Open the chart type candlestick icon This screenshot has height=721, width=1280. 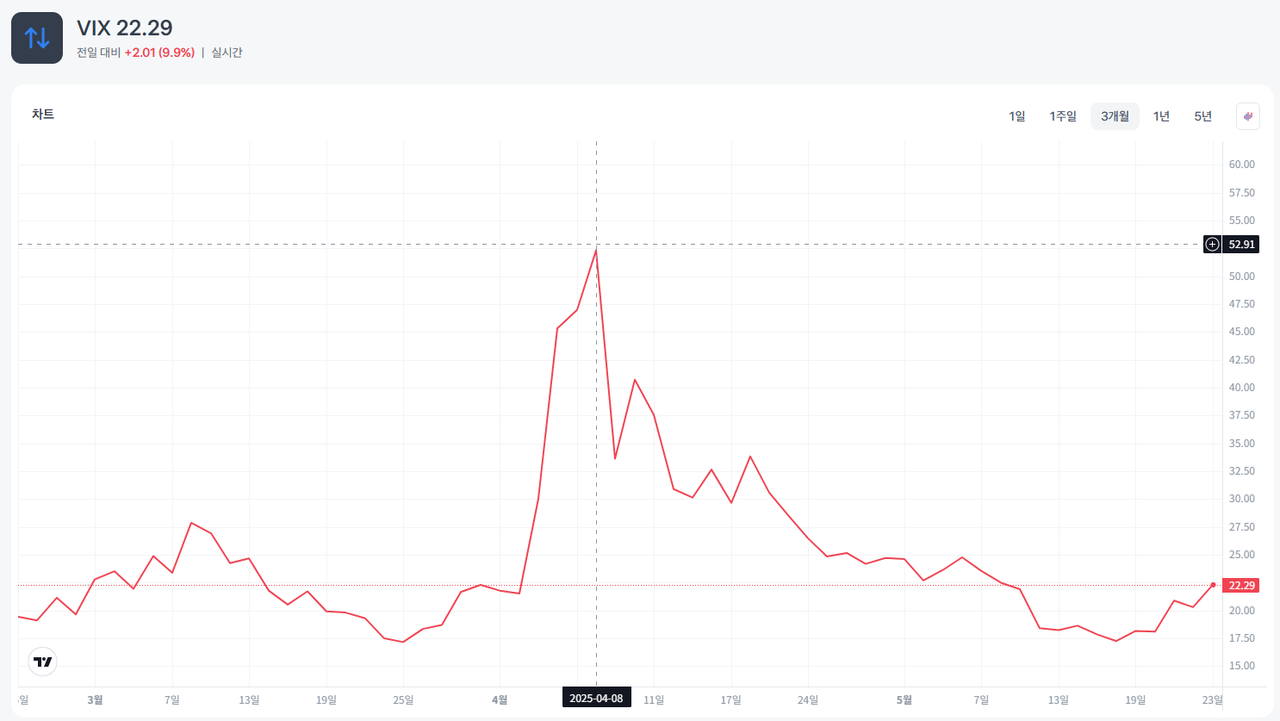click(x=1248, y=116)
